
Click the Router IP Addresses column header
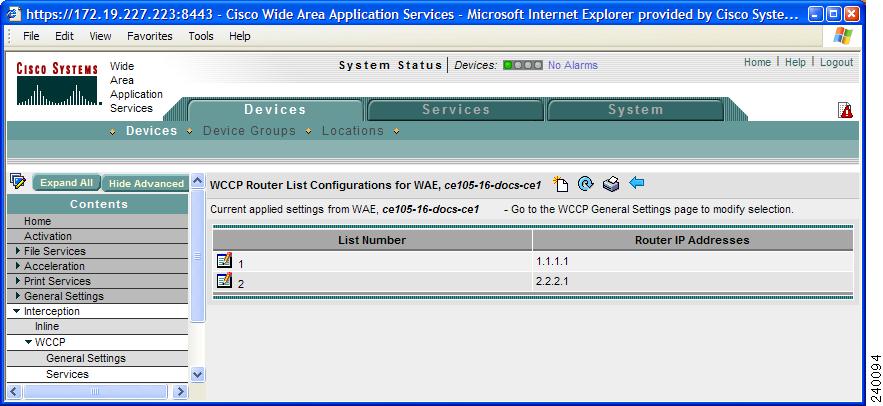pyautogui.click(x=692, y=240)
